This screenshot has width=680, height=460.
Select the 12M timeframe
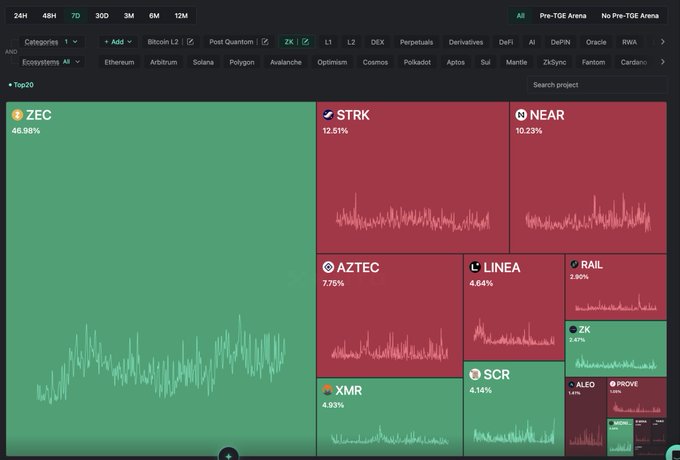coord(181,16)
